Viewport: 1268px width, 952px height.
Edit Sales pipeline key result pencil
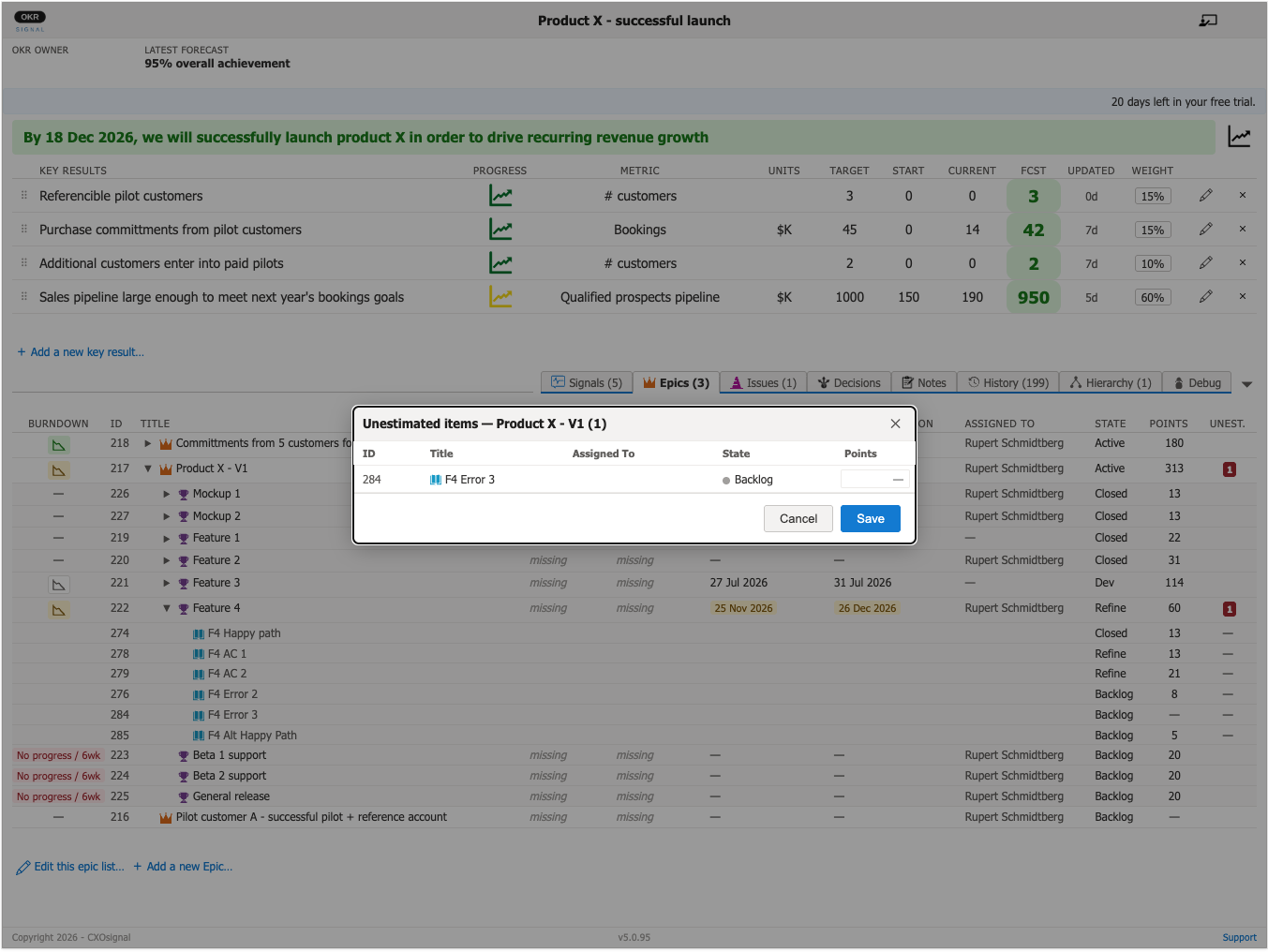(x=1206, y=296)
